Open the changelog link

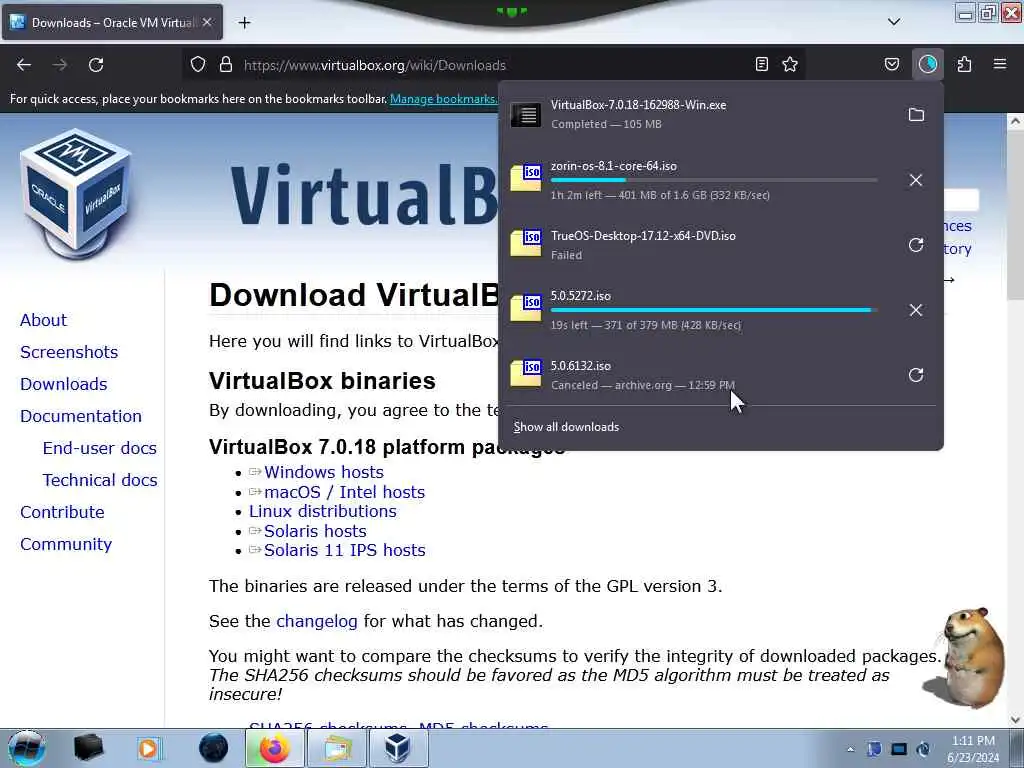click(317, 621)
